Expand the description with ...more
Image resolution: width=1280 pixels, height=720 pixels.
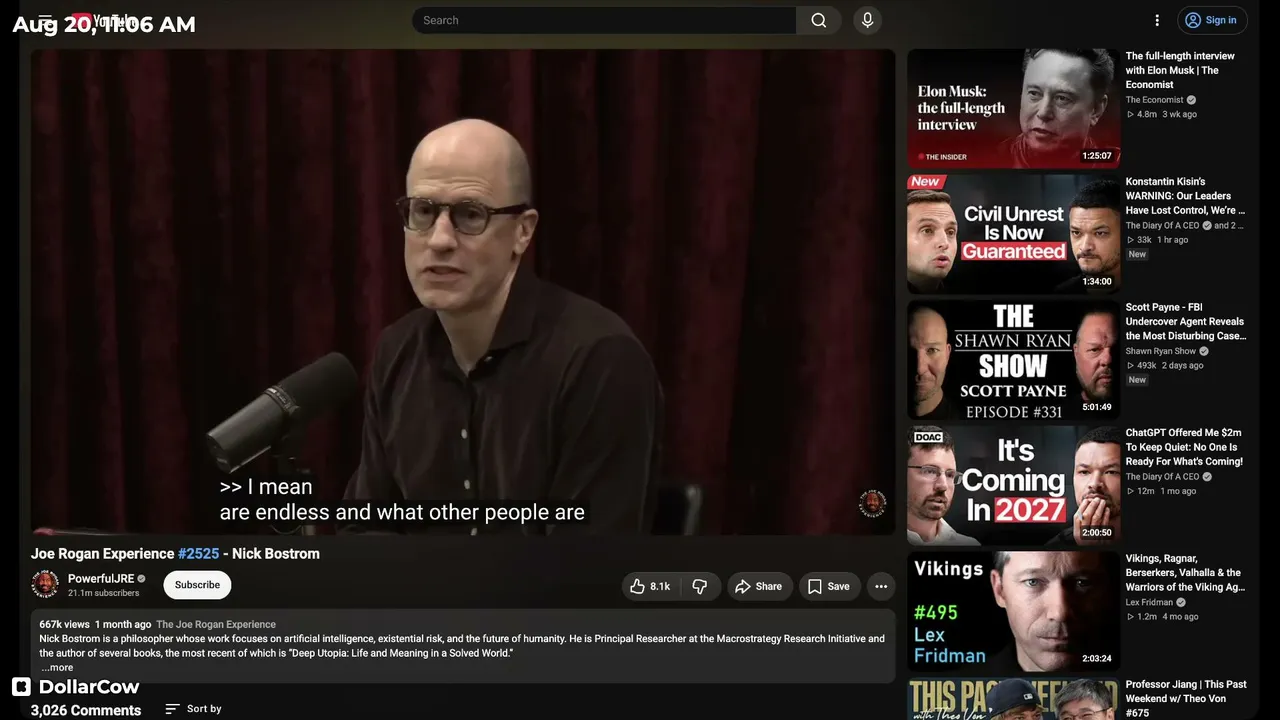[x=57, y=667]
